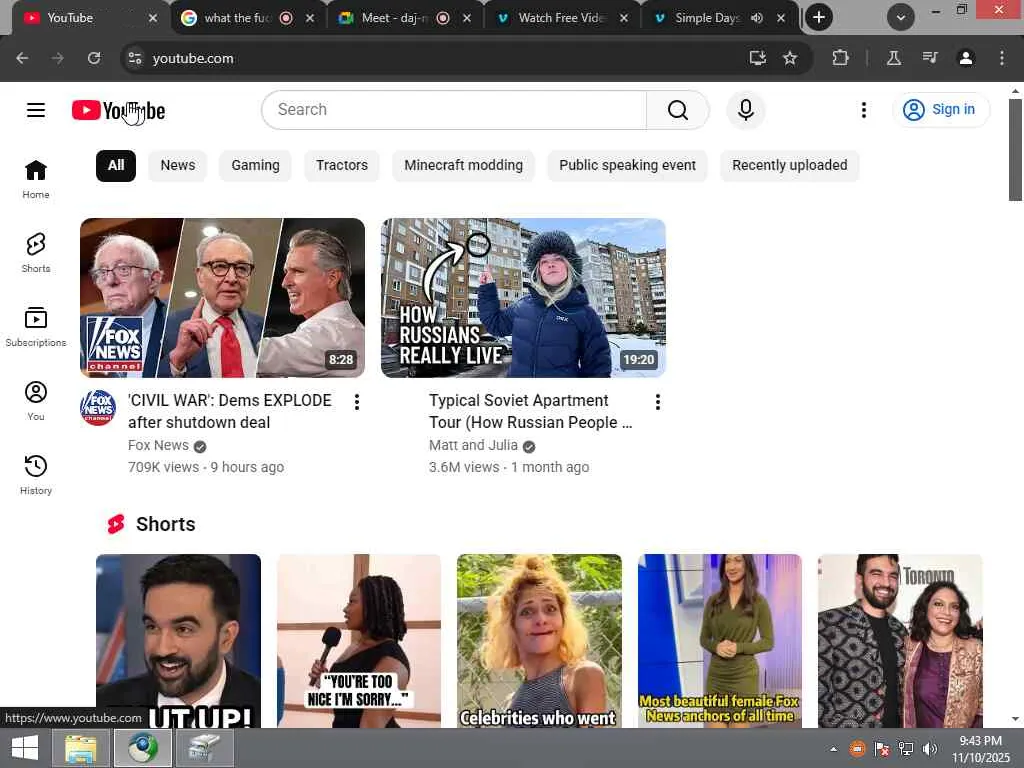The width and height of the screenshot is (1024, 768).
Task: Click the browser forward arrow
Action: click(x=58, y=58)
